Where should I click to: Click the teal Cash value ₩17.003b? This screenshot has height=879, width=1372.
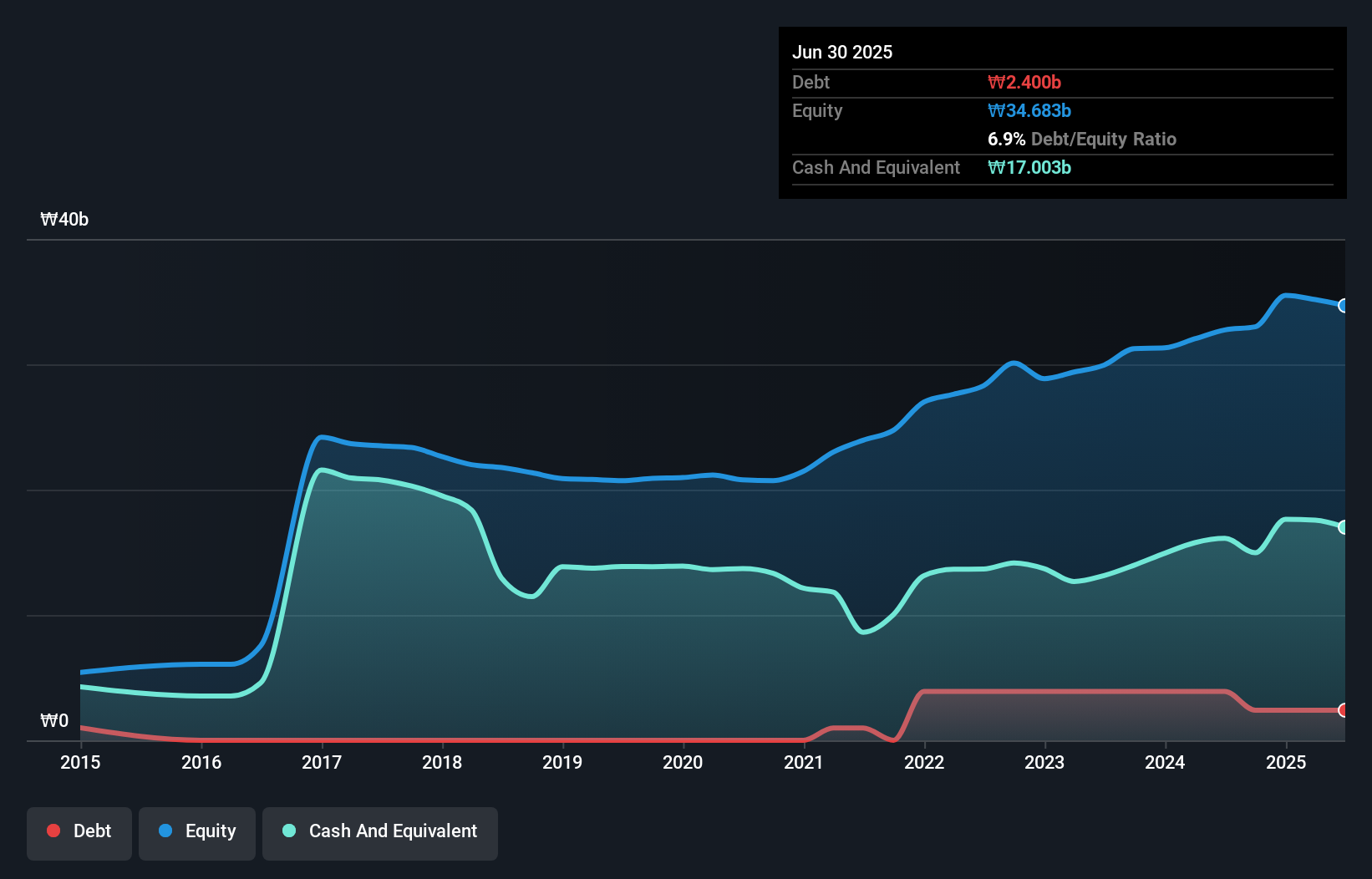pyautogui.click(x=1029, y=167)
